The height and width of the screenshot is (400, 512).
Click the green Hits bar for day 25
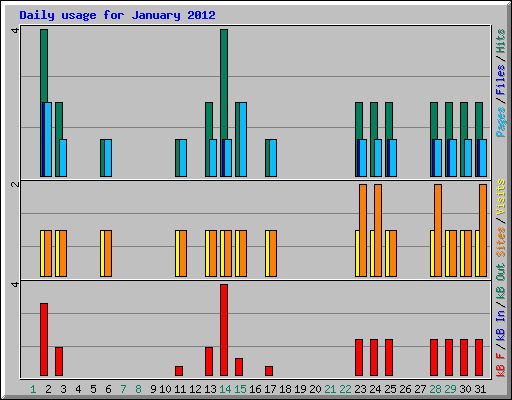(x=389, y=121)
